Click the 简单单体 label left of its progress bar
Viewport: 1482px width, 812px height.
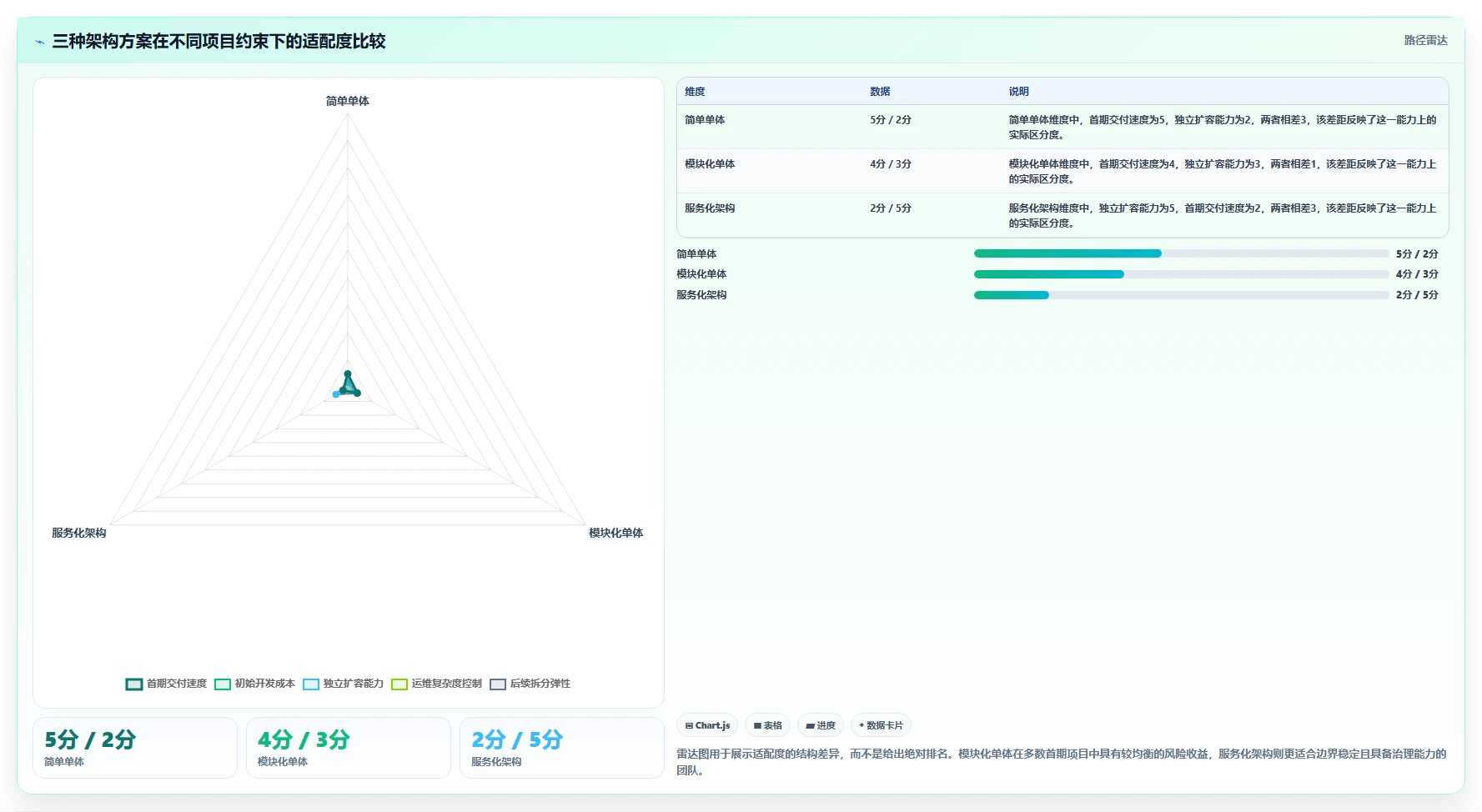[696, 254]
